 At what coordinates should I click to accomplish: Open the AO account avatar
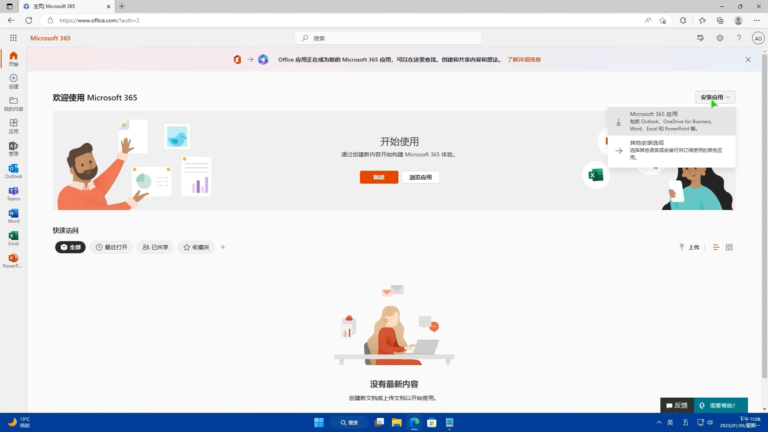(x=758, y=38)
